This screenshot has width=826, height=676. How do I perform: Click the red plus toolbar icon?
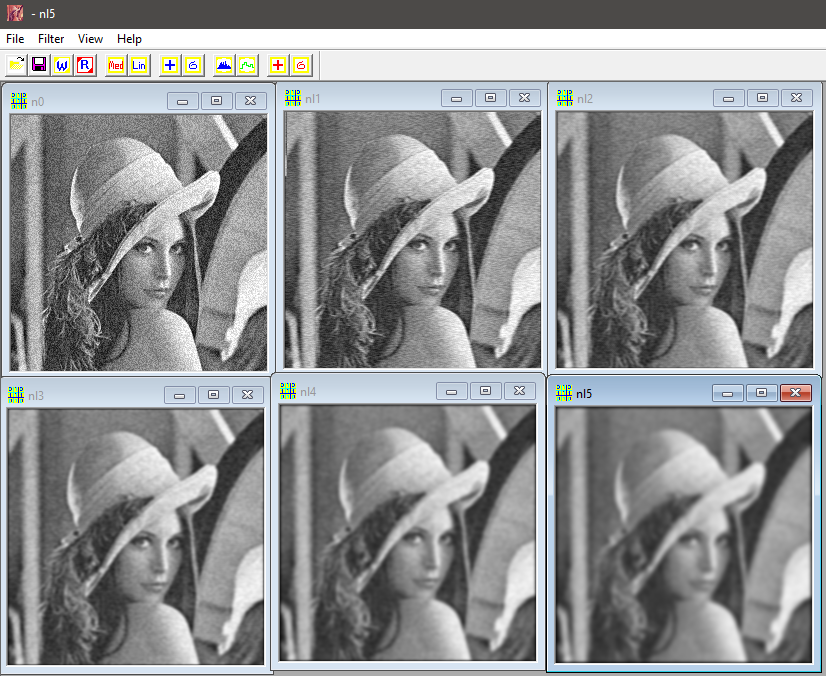pyautogui.click(x=278, y=65)
